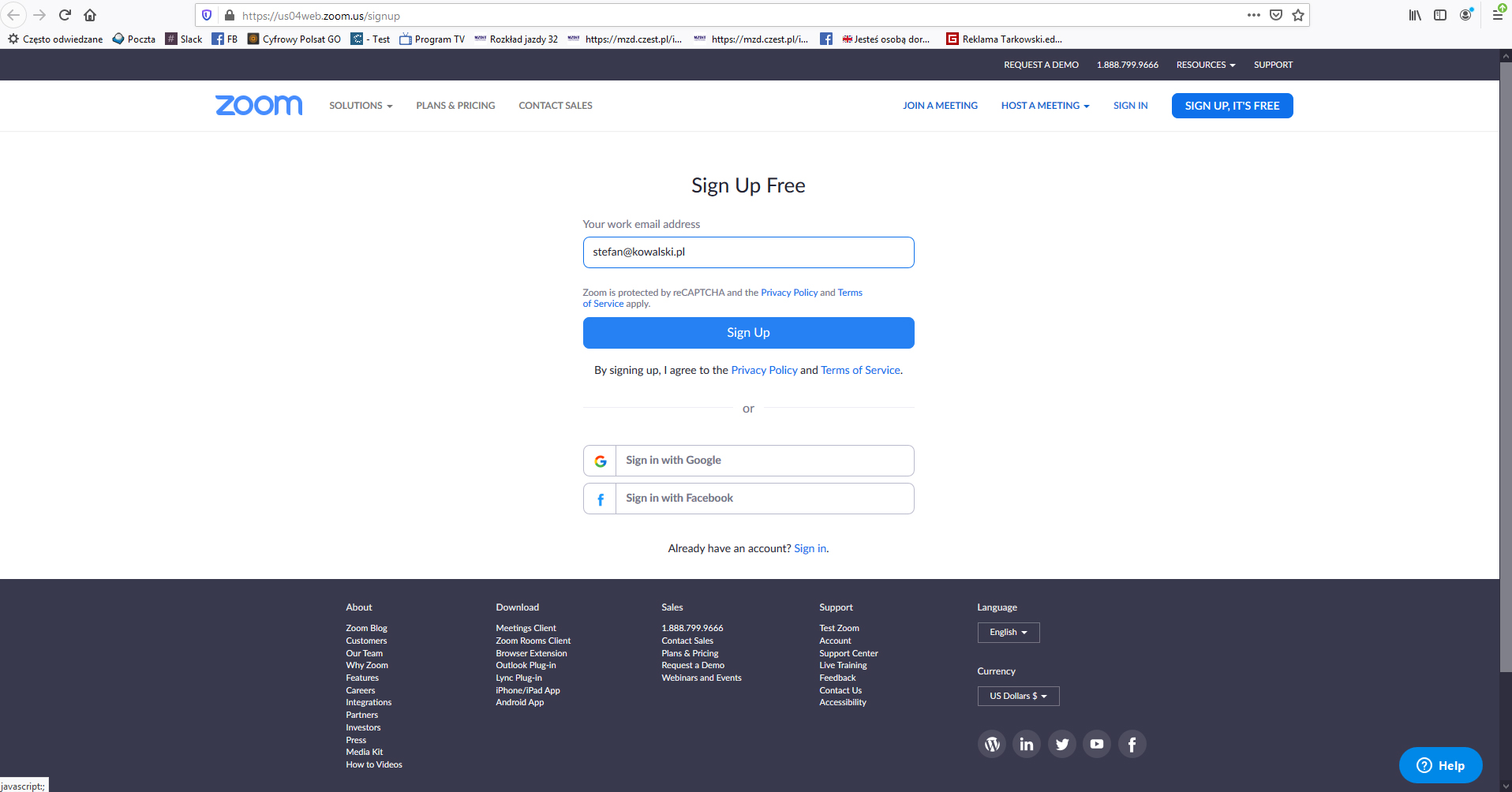Choose Sign in with Google

[748, 461]
